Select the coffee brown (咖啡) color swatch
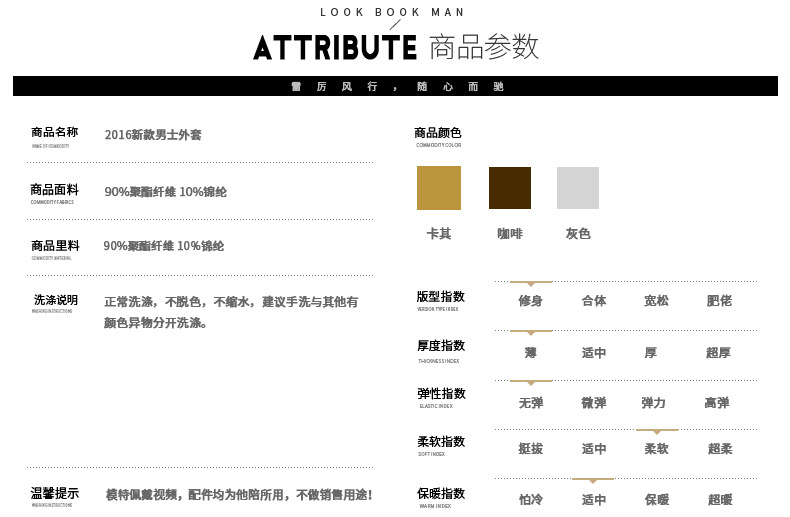The height and width of the screenshot is (517, 790). pos(510,188)
